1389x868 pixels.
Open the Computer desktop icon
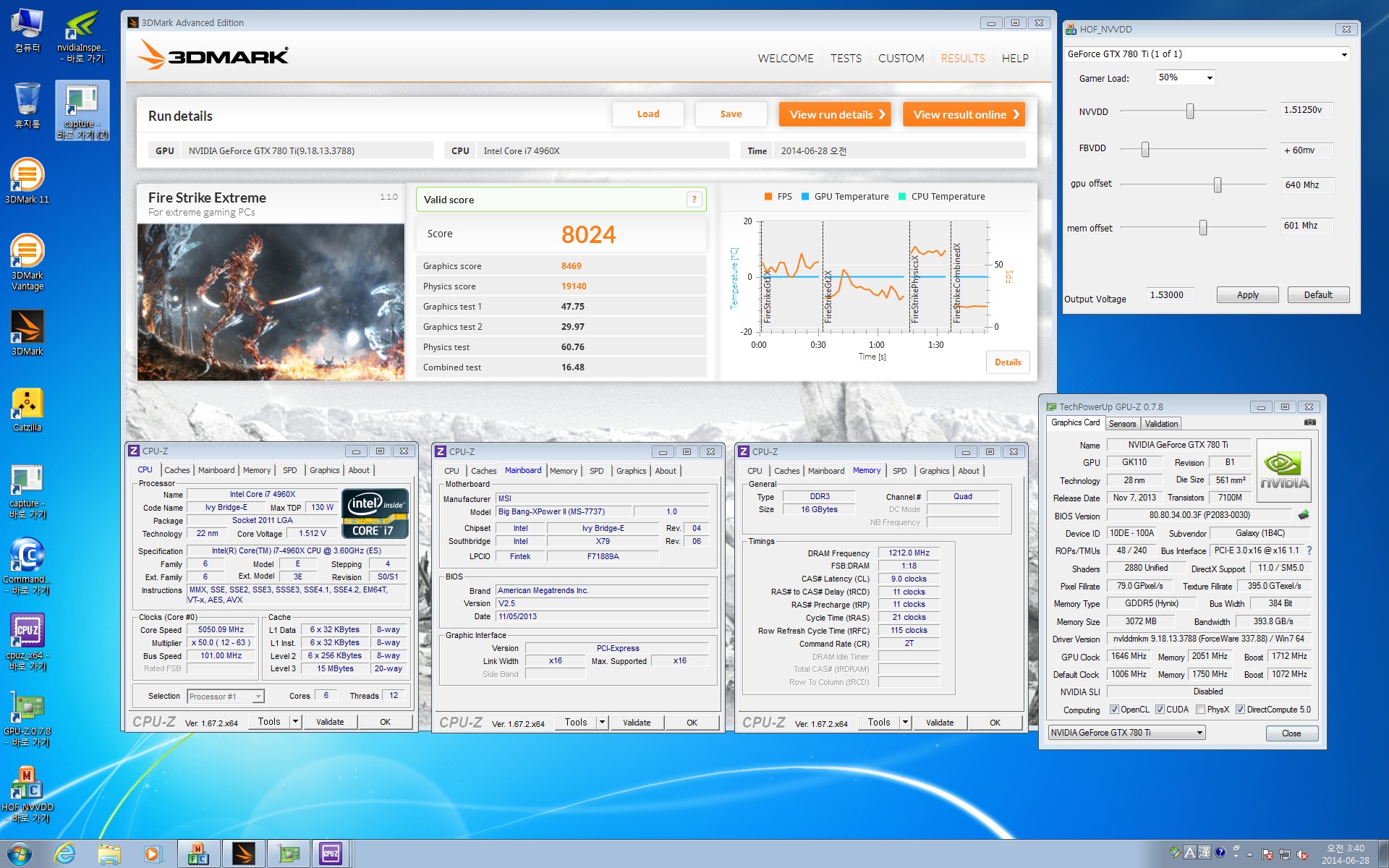click(x=27, y=30)
